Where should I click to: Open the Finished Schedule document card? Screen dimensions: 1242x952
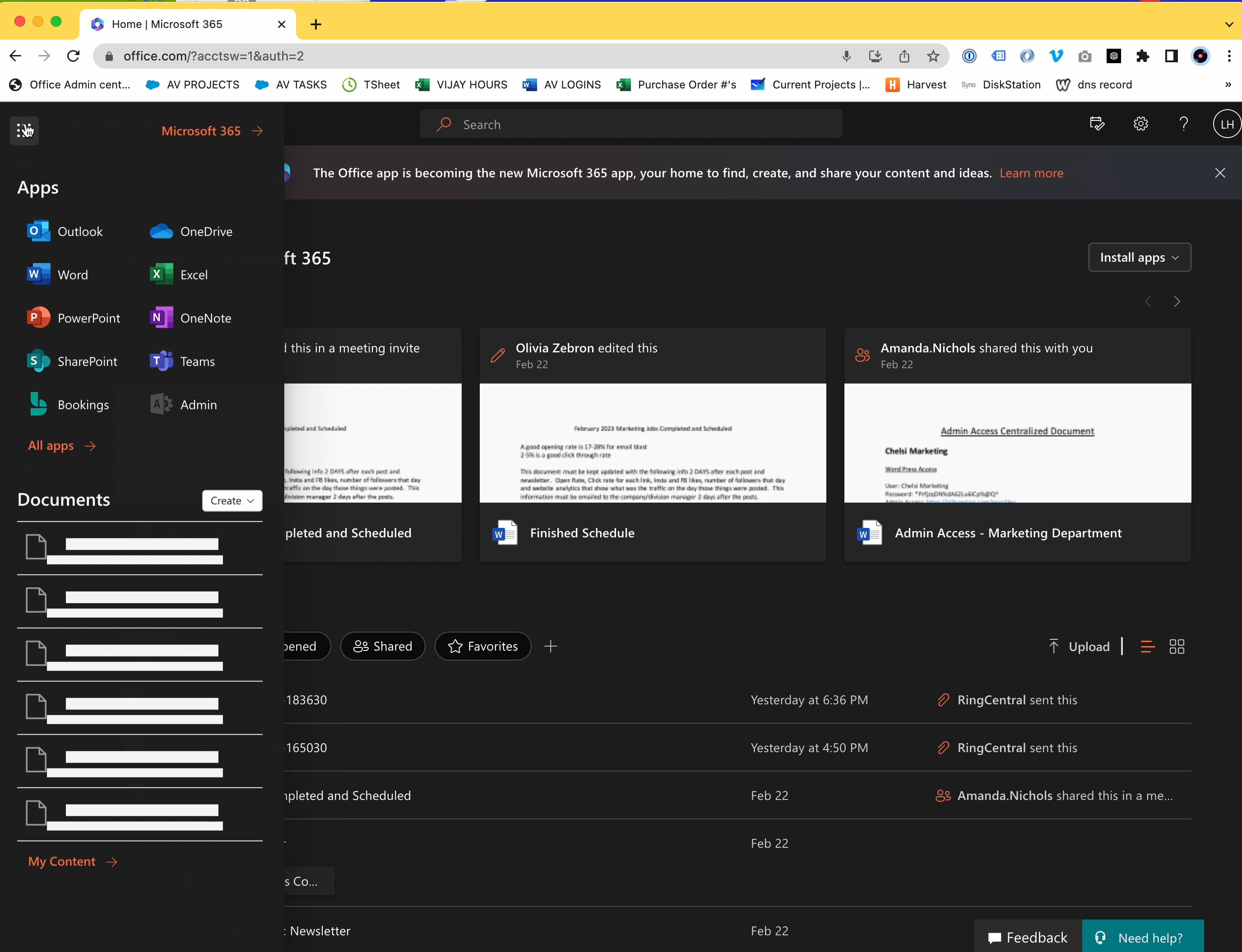coord(653,445)
